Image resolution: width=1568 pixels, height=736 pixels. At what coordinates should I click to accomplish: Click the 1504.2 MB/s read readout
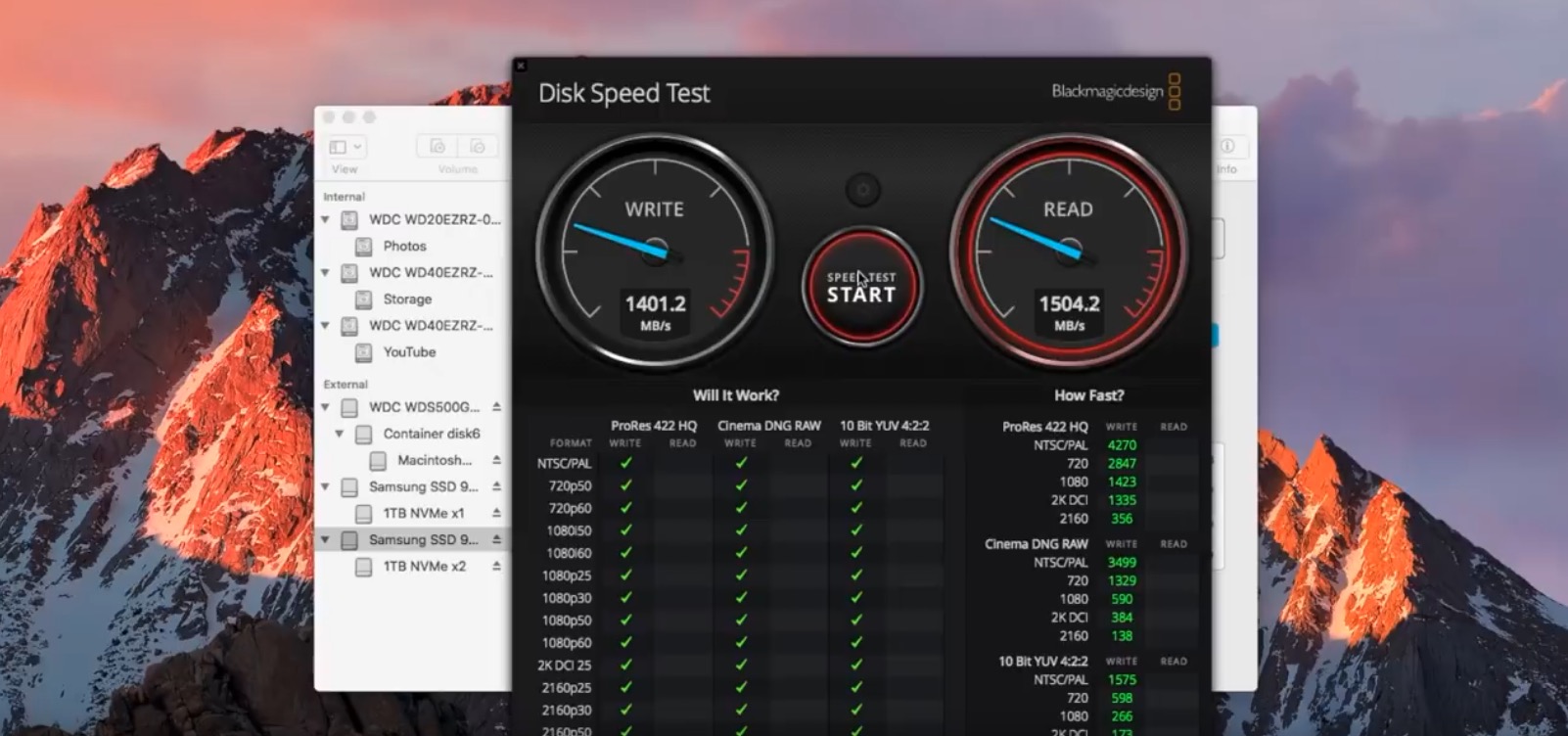click(x=1069, y=312)
